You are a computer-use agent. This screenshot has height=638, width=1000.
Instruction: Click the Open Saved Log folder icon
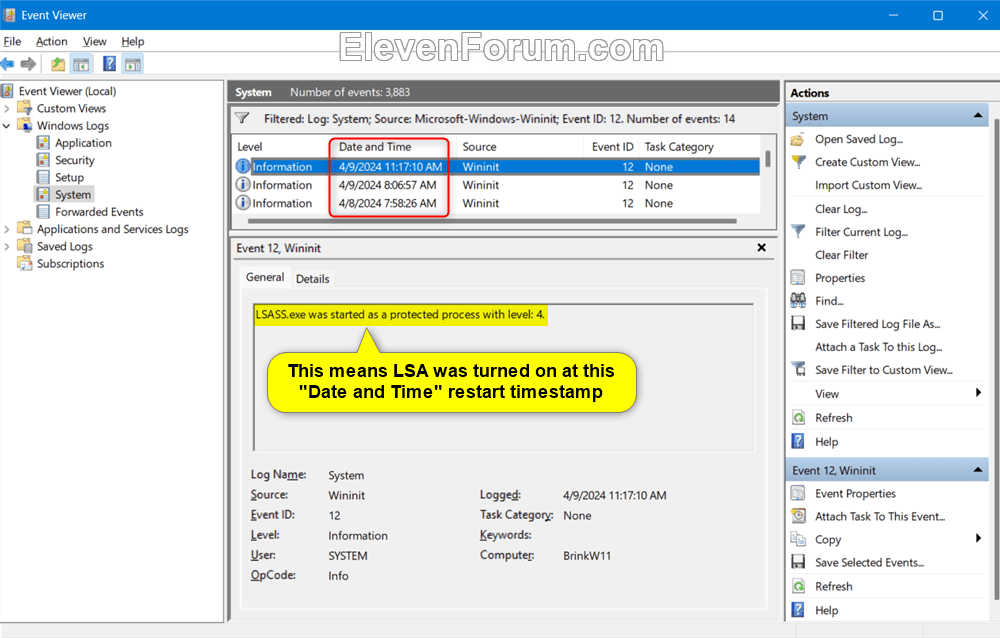(x=797, y=140)
